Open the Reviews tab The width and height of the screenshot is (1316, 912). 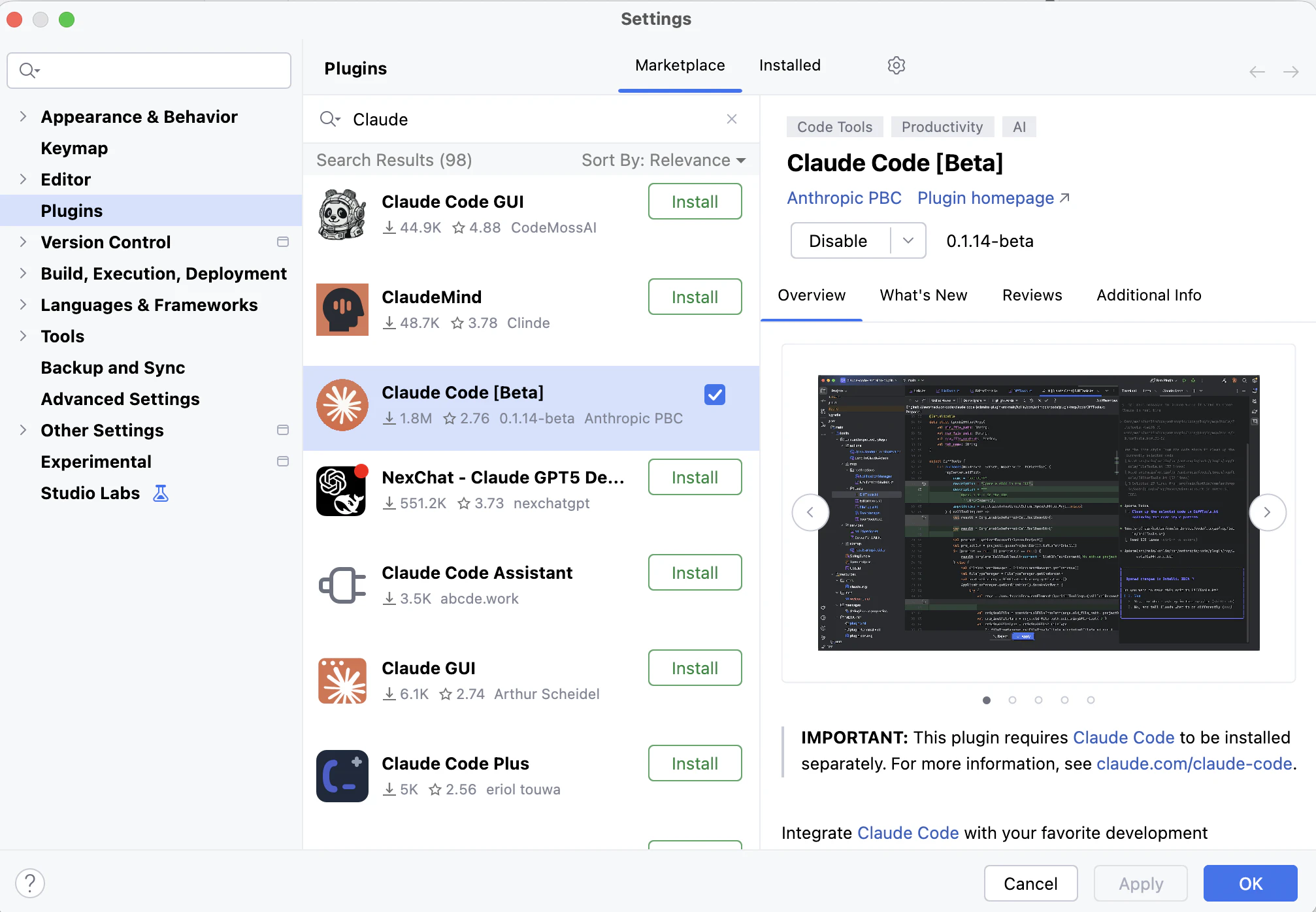(x=1032, y=295)
